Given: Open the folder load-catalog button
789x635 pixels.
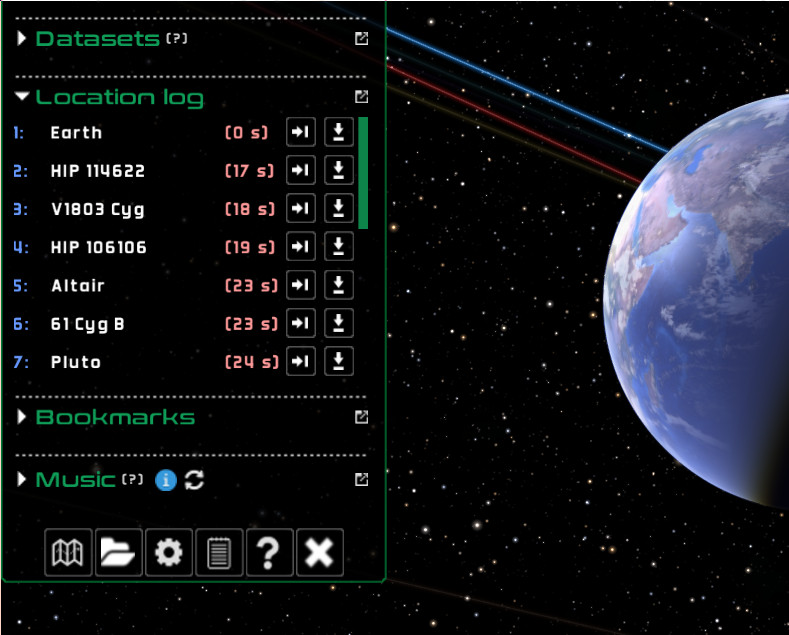Looking at the screenshot, I should click(x=119, y=552).
